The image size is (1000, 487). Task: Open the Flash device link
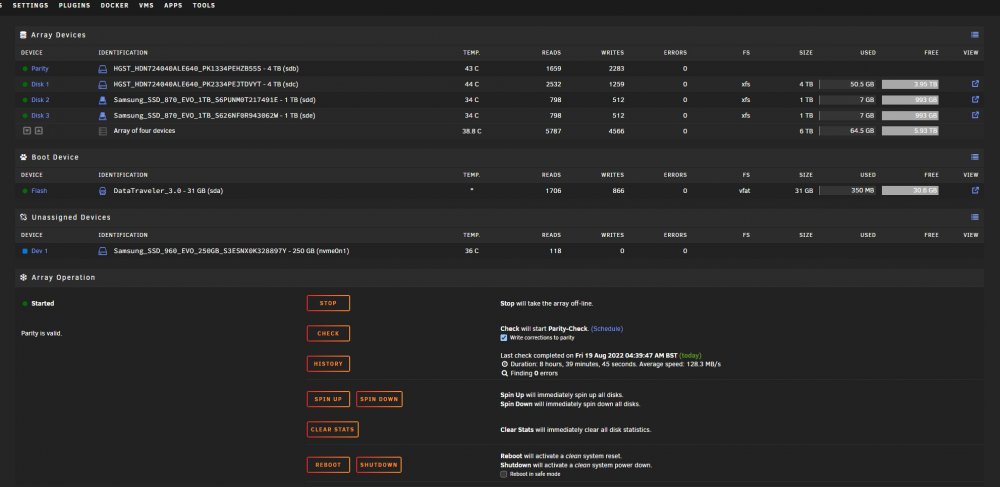pyautogui.click(x=39, y=191)
